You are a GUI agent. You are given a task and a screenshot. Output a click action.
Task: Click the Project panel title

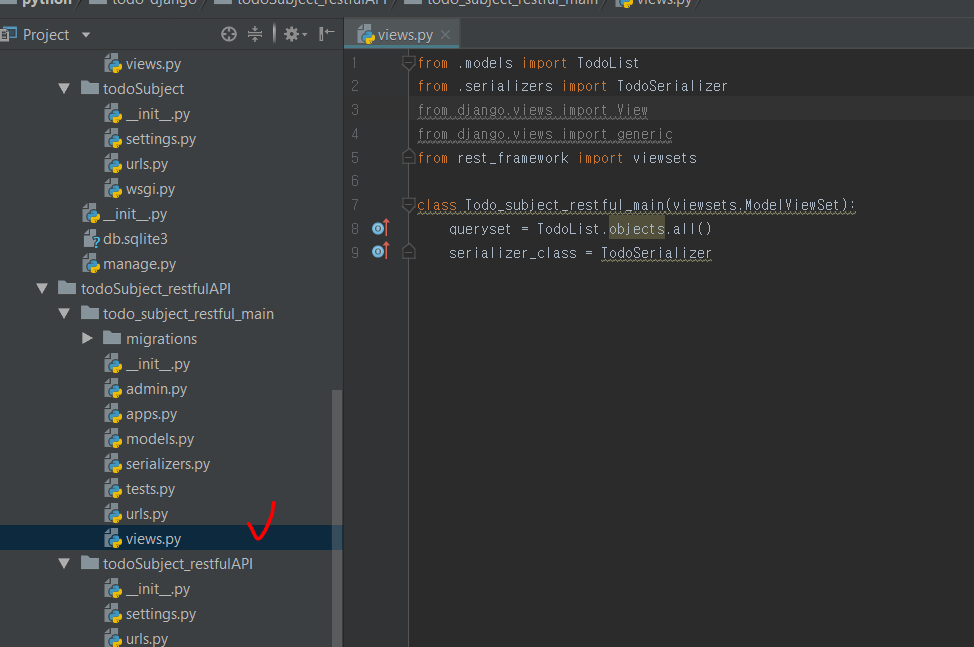[x=46, y=35]
